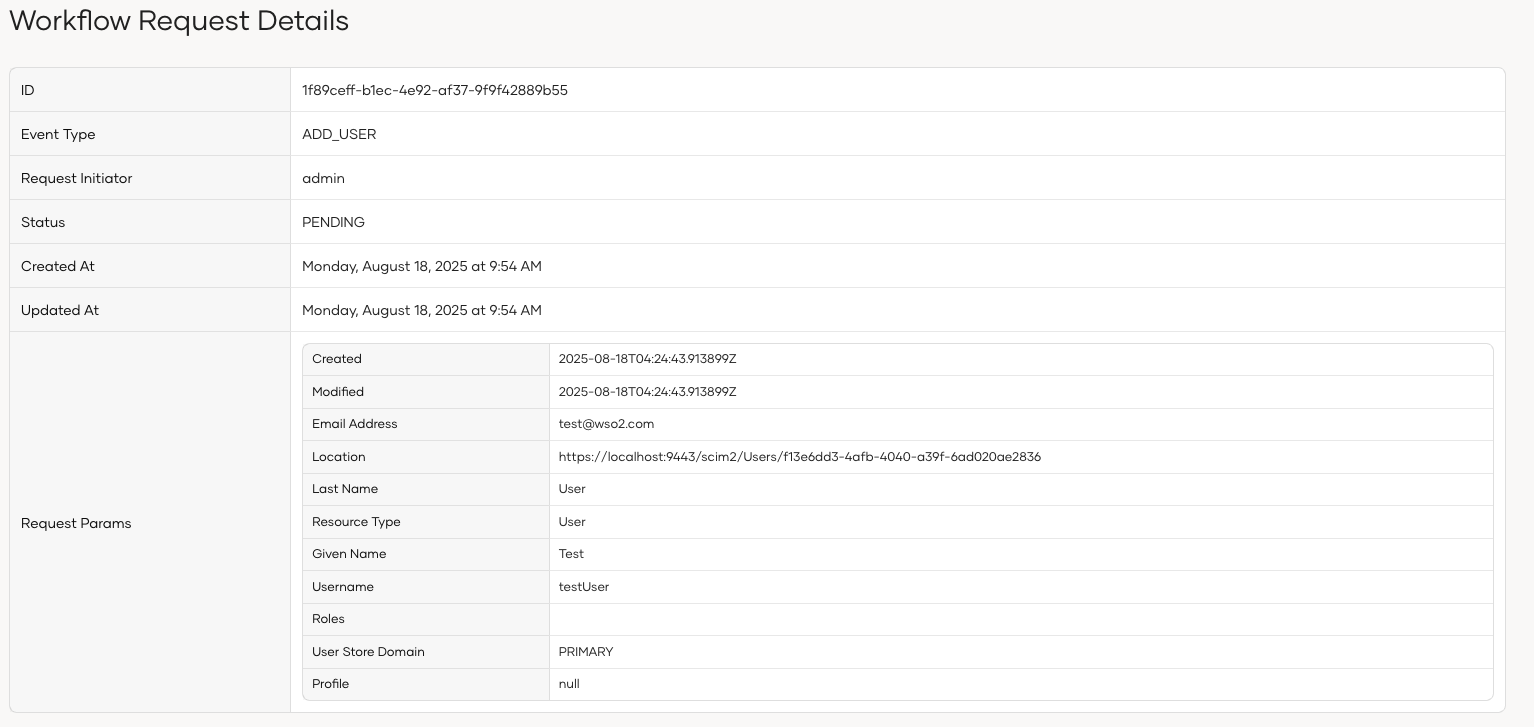
Task: Select the Created date in Request Params
Action: [648, 359]
